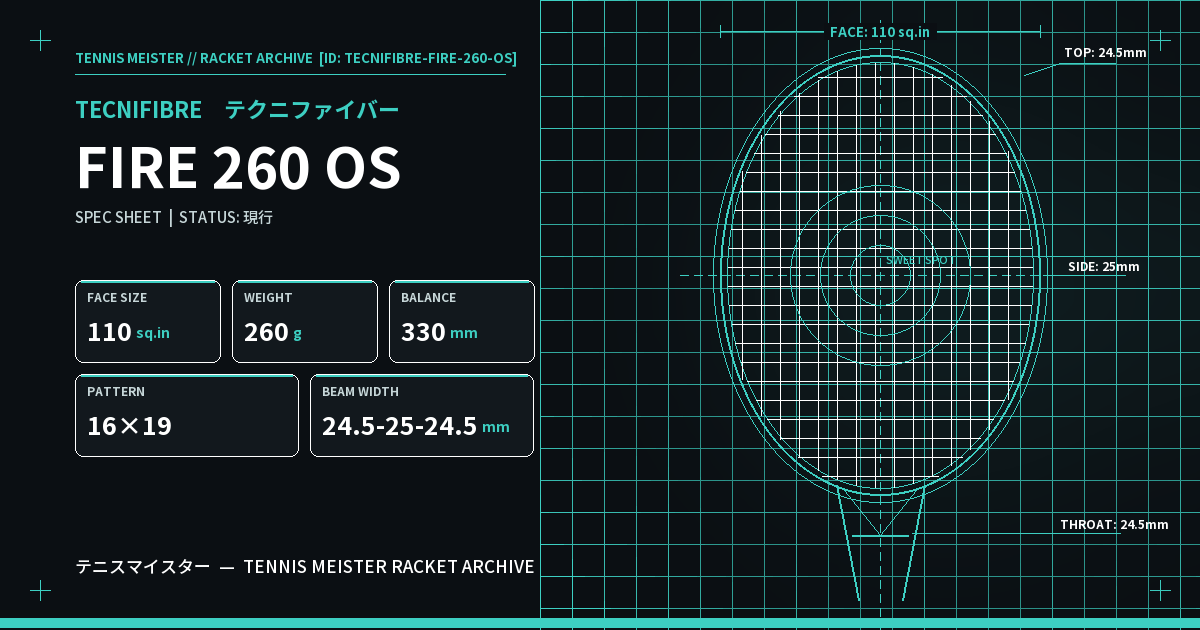Click the crosshair marker at top-right corner
The height and width of the screenshot is (630, 1200).
click(x=1160, y=40)
